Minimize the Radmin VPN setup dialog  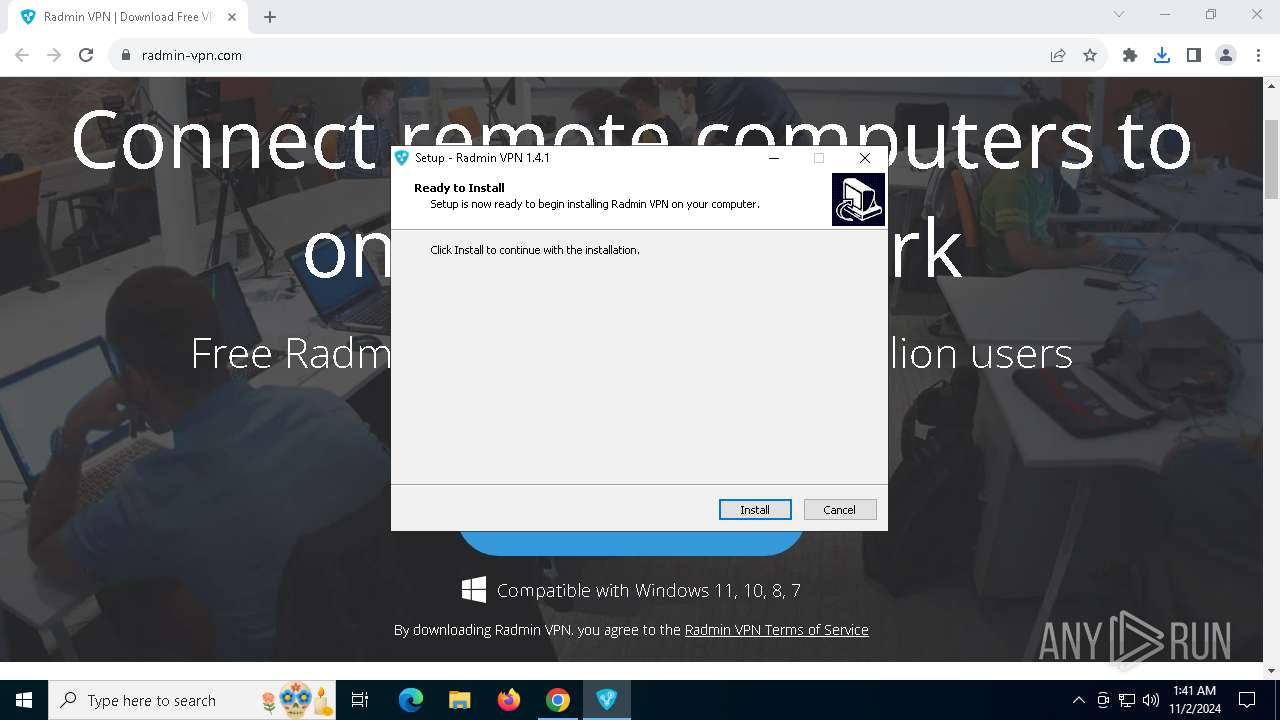pos(774,158)
